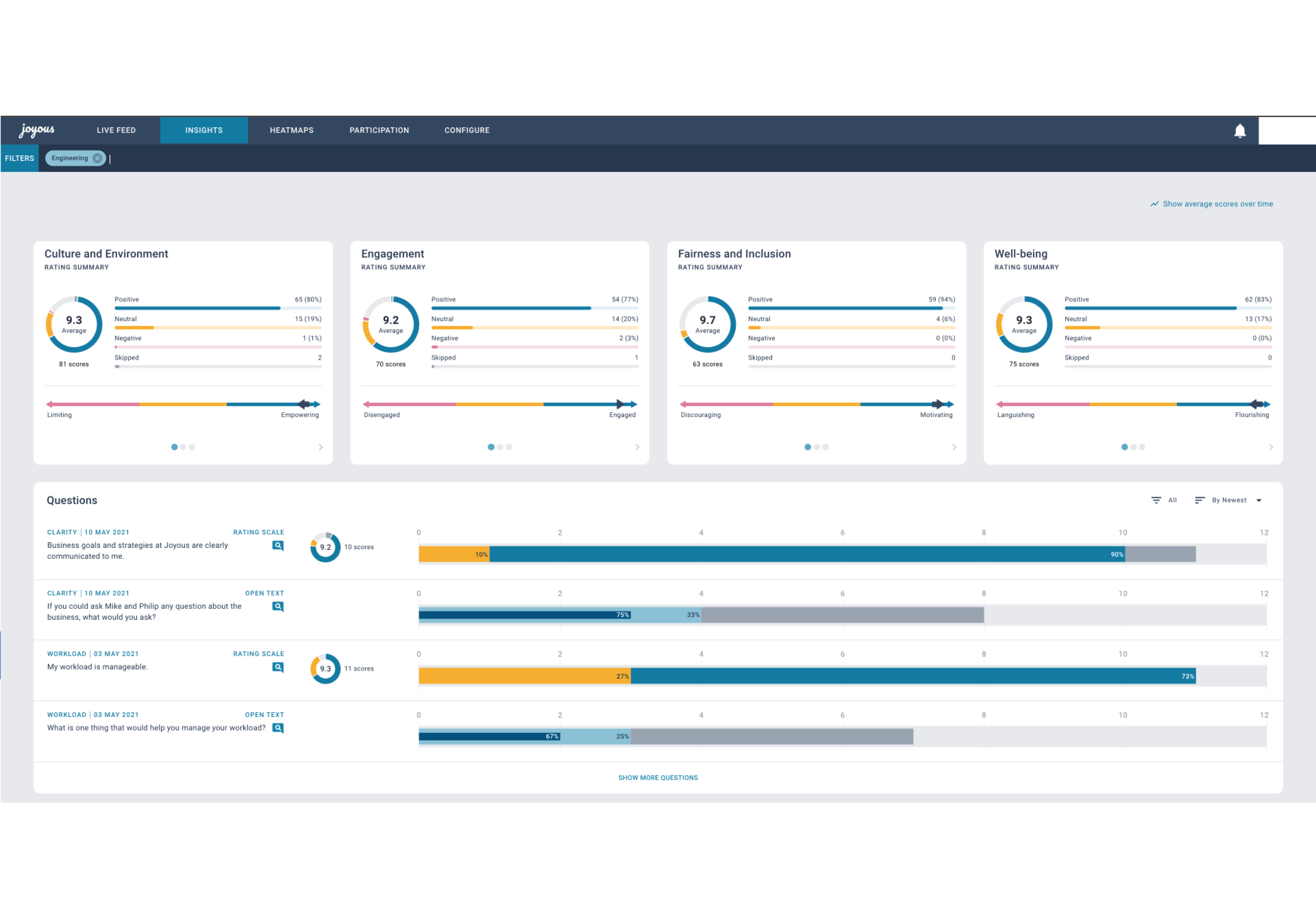Click next chevron on Engagement card
1316x922 pixels.
(x=637, y=447)
